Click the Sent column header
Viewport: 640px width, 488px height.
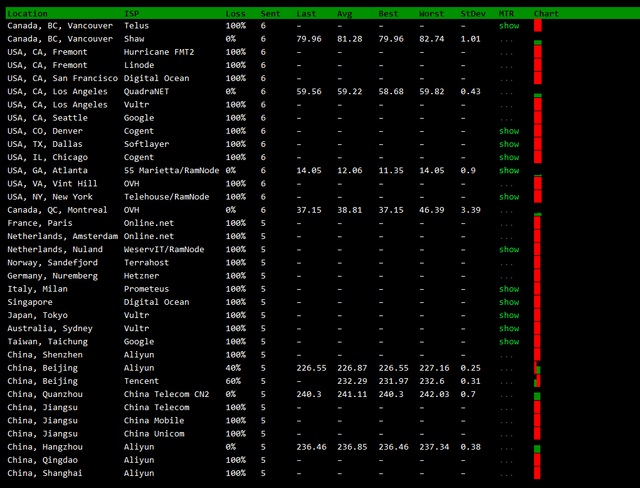[271, 13]
